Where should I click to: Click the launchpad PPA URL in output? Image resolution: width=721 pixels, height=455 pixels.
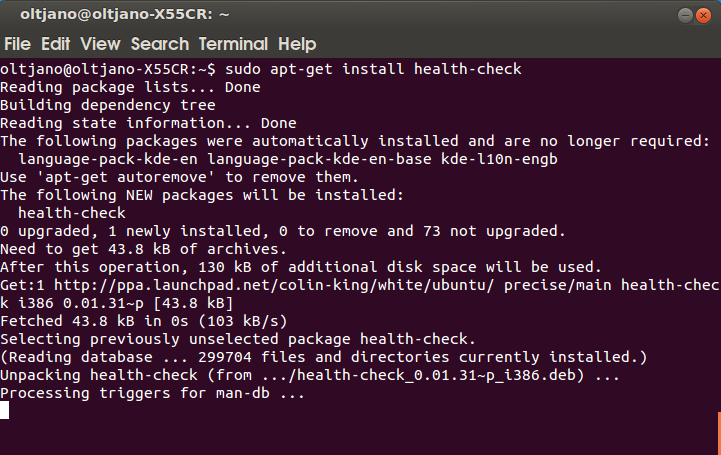coord(274,285)
